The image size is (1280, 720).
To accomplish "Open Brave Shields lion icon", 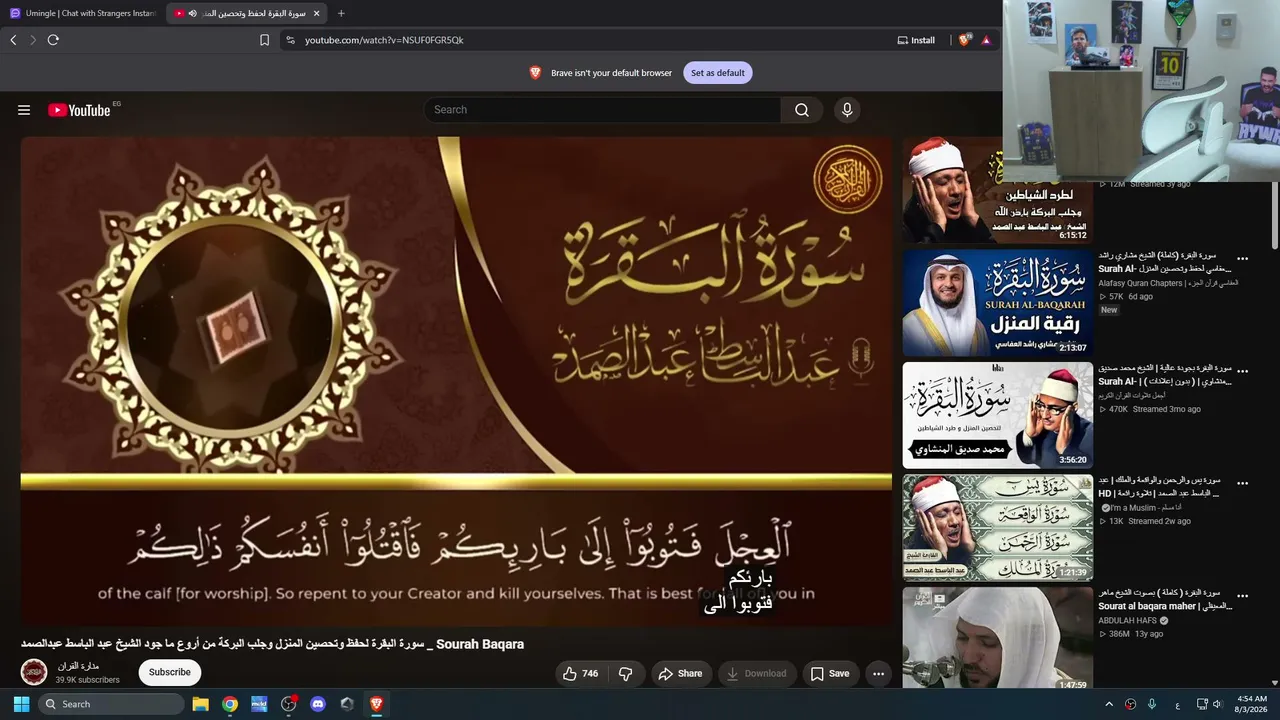I will pos(964,40).
